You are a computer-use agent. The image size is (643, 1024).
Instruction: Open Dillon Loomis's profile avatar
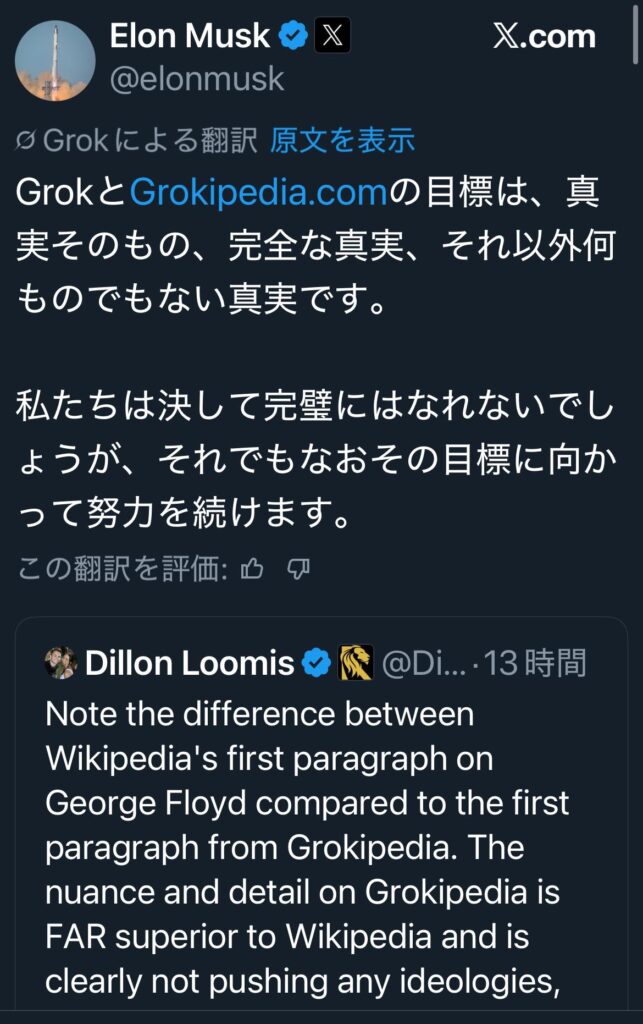click(x=61, y=663)
